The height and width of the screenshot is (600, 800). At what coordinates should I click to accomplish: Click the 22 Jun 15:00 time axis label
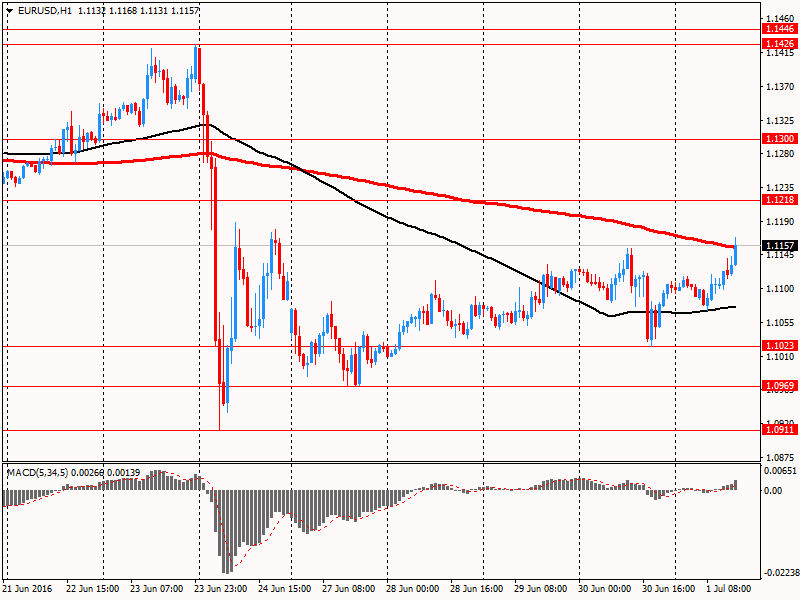[93, 589]
